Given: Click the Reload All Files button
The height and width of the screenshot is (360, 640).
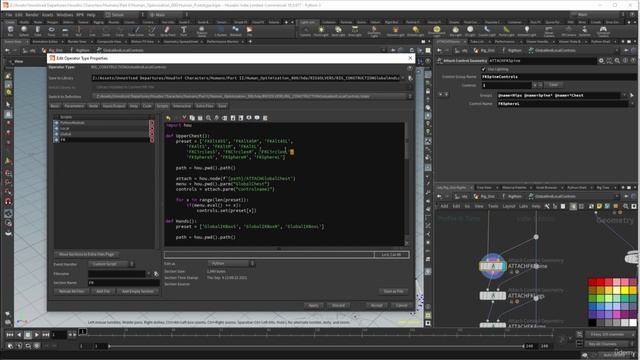Looking at the screenshot, I should click(x=71, y=291).
